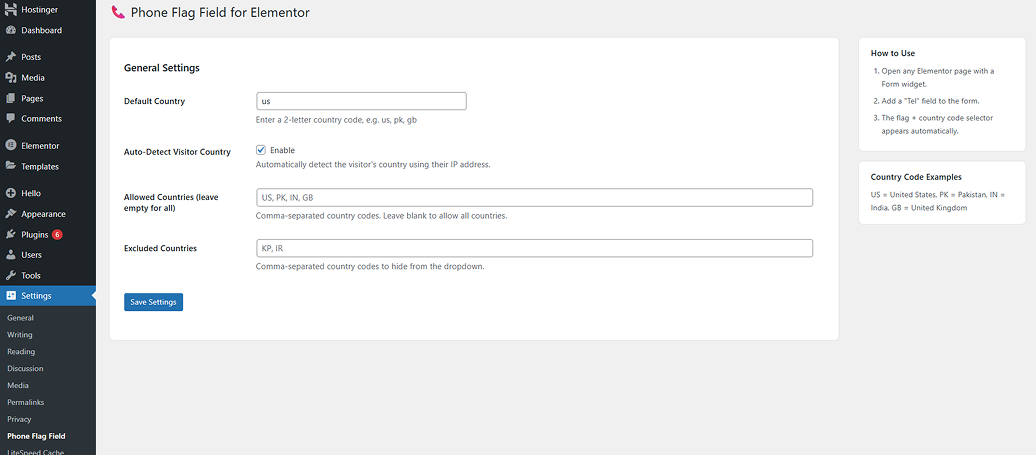This screenshot has width=1036, height=455.
Task: Open Media settings submenu item
Action: point(18,385)
